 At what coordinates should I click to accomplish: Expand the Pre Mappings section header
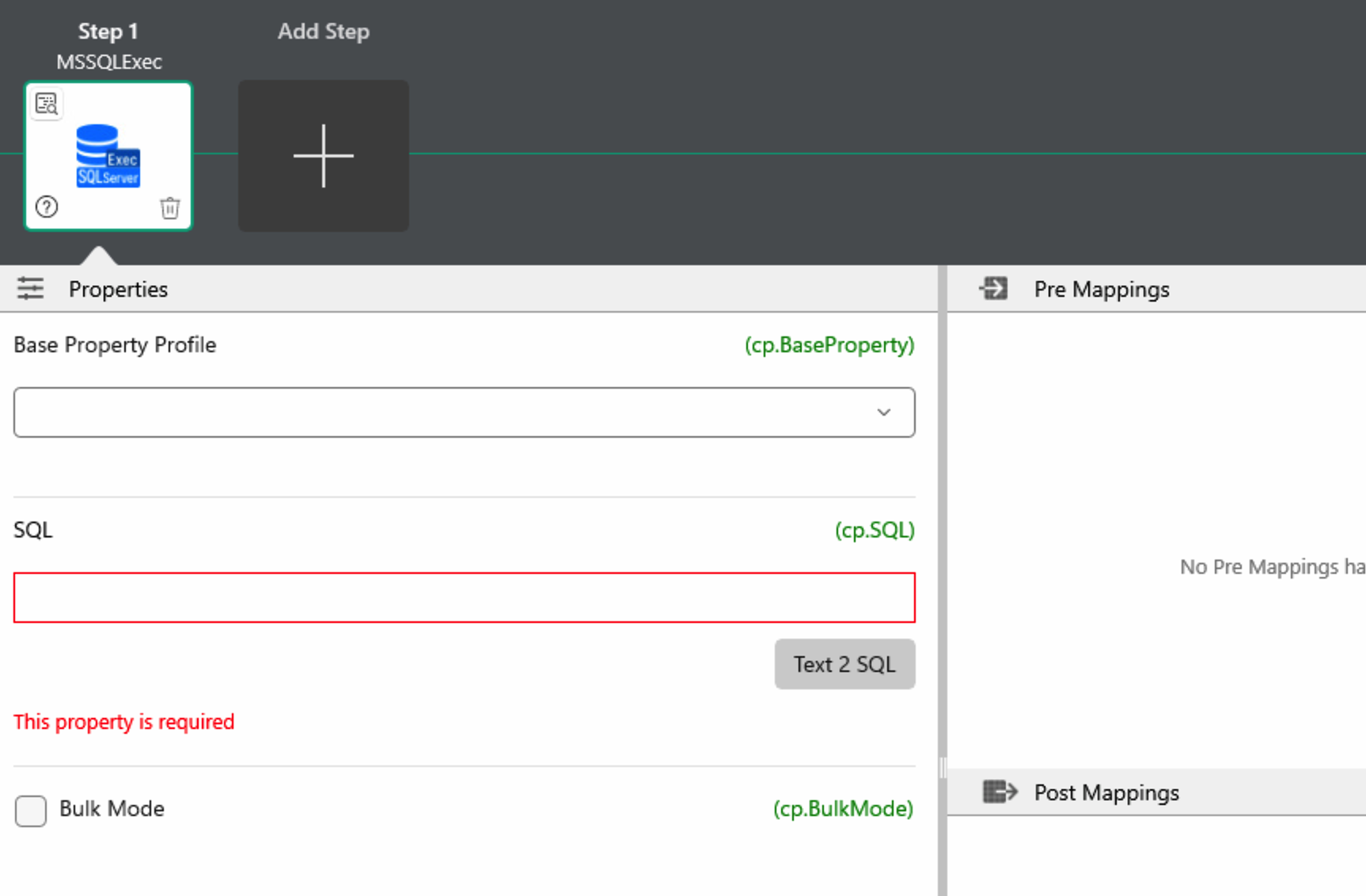click(x=1101, y=289)
